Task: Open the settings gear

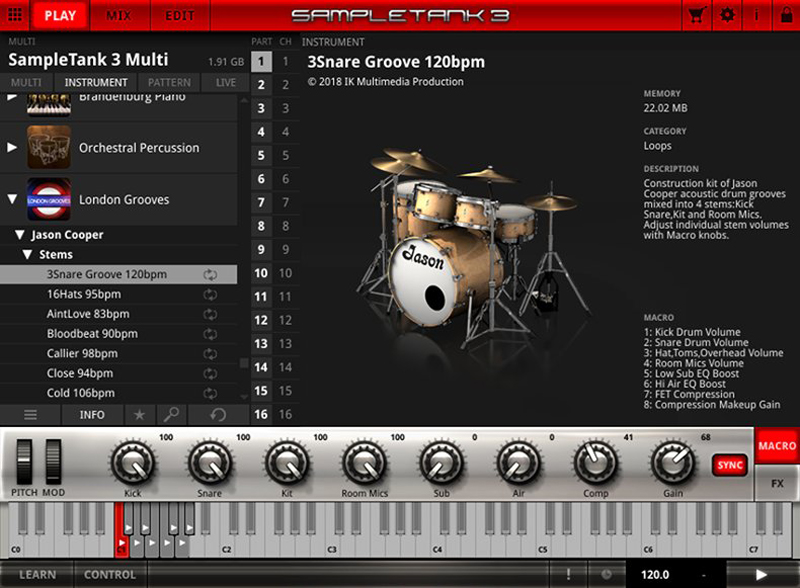Action: (727, 15)
